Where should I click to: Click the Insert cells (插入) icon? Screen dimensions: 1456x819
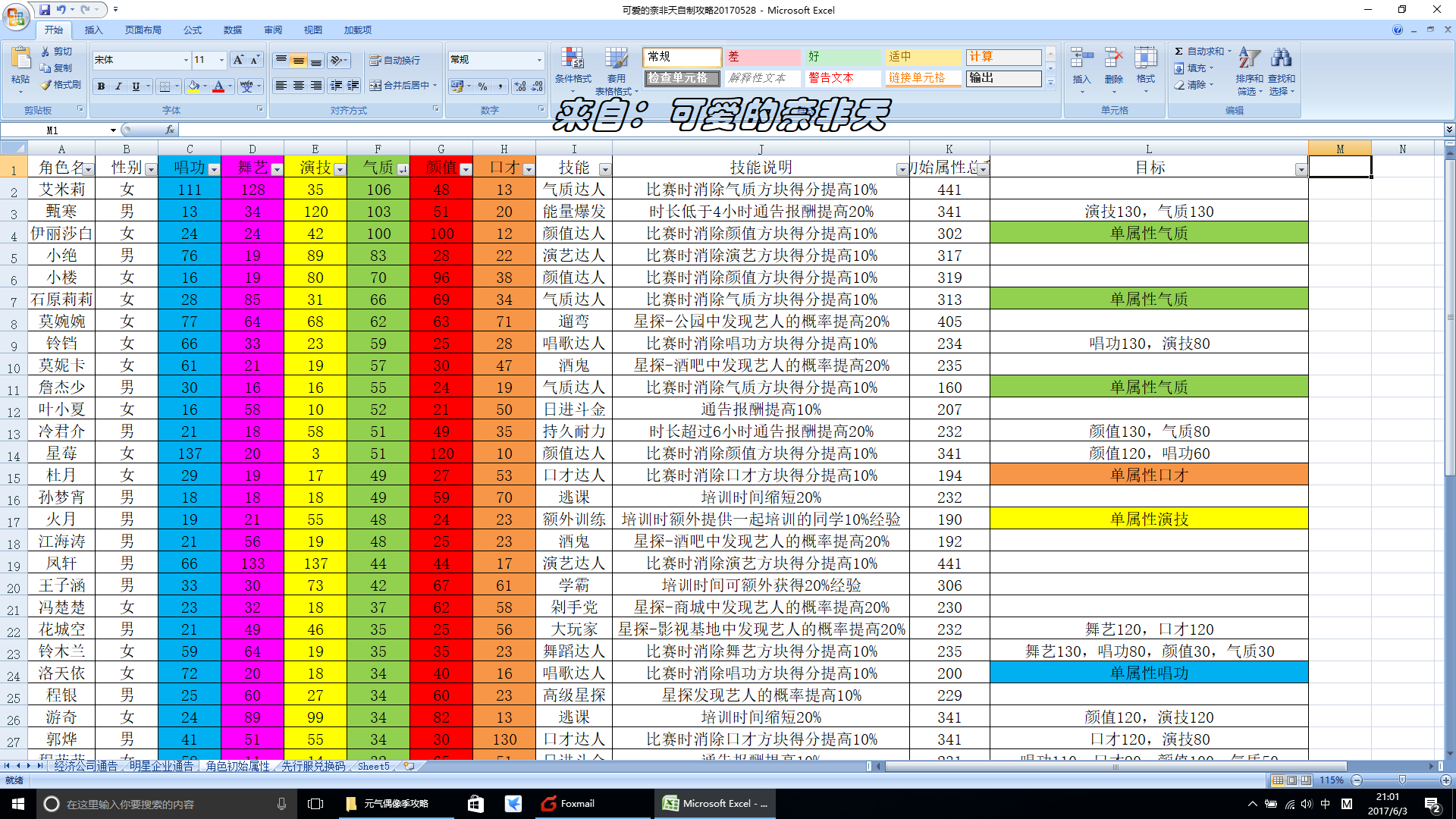click(1081, 58)
